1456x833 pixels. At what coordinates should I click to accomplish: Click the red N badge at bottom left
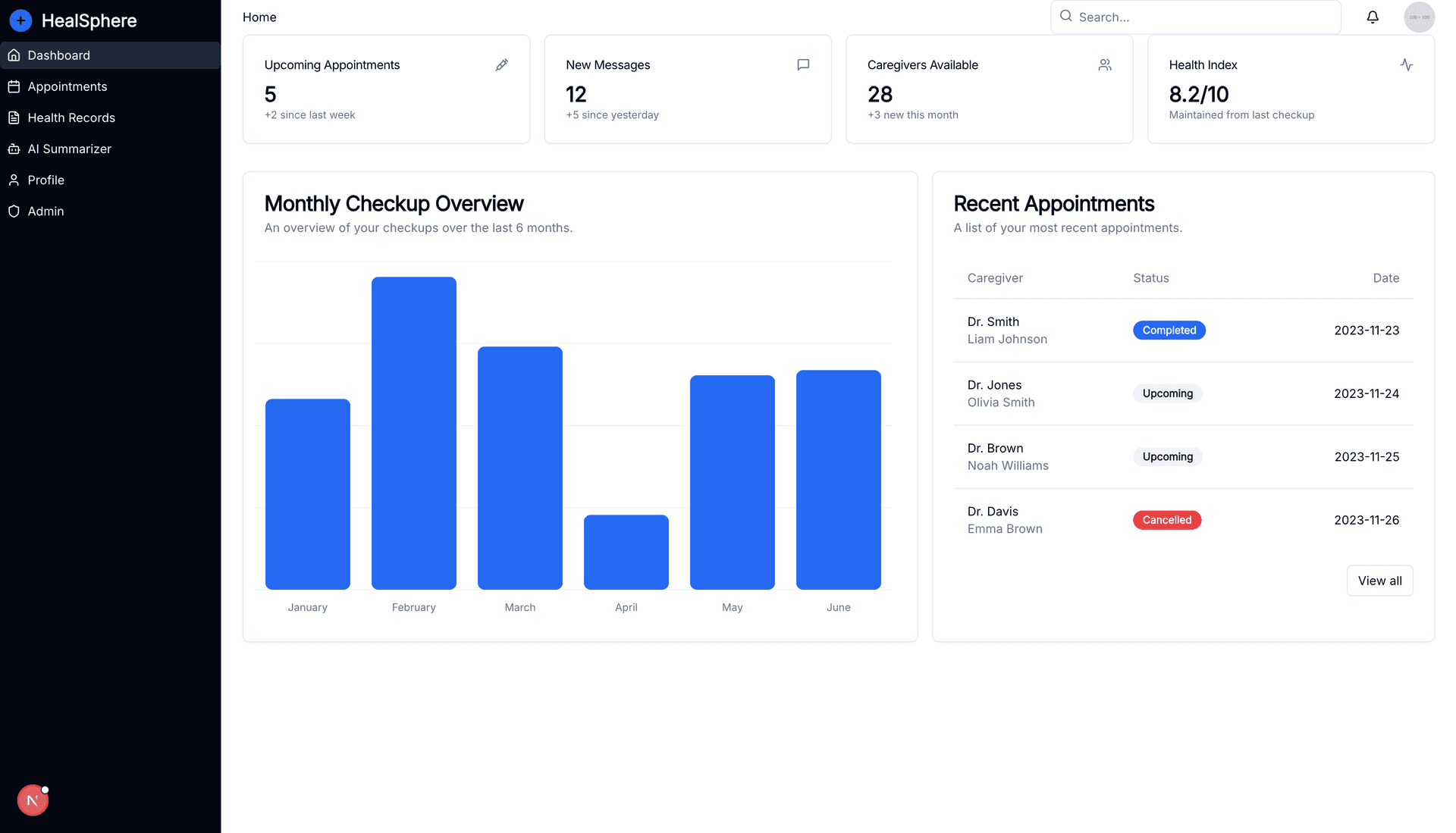pyautogui.click(x=33, y=800)
